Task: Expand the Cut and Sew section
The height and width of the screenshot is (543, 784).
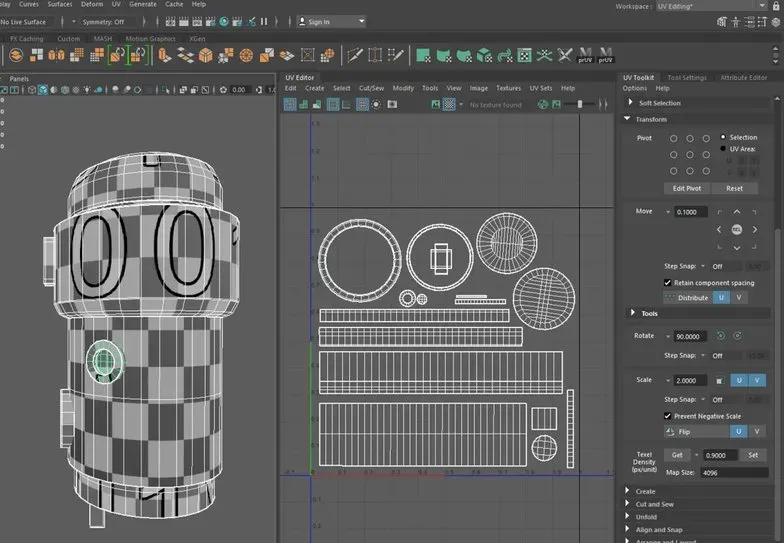Action: [627, 504]
